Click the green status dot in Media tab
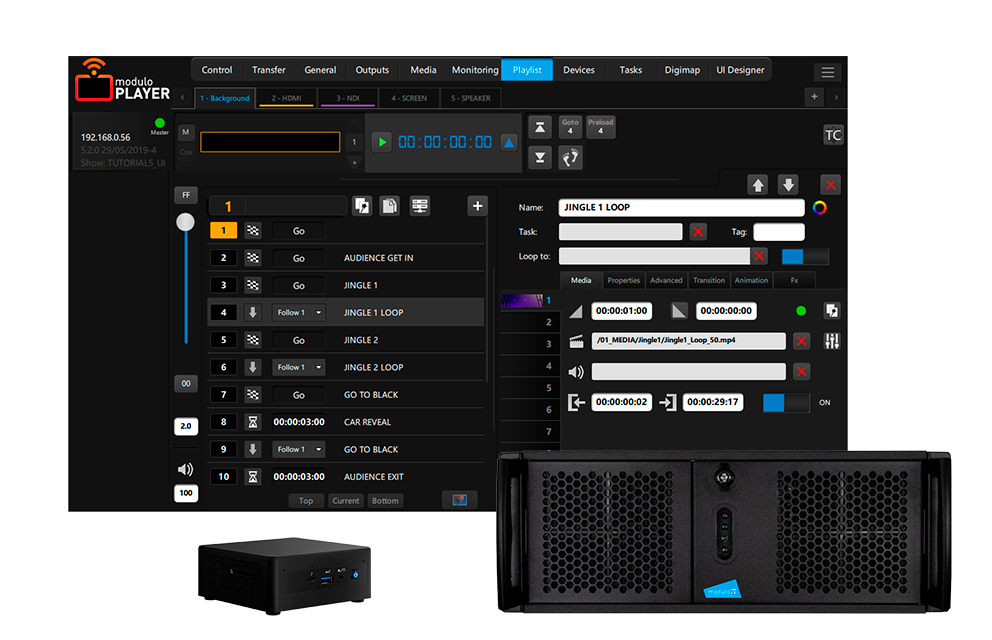 (801, 311)
